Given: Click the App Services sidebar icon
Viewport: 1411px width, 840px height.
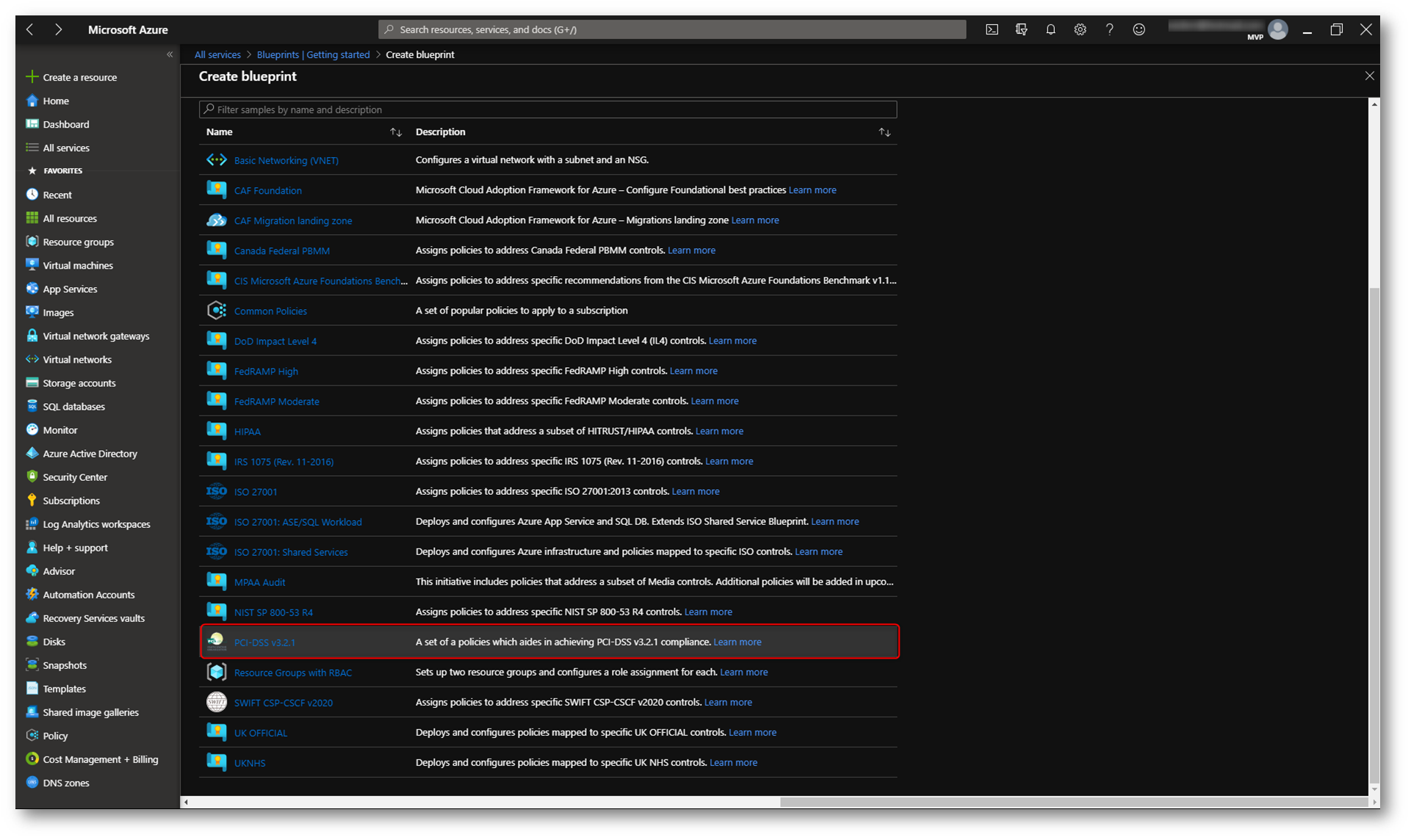Looking at the screenshot, I should [32, 289].
